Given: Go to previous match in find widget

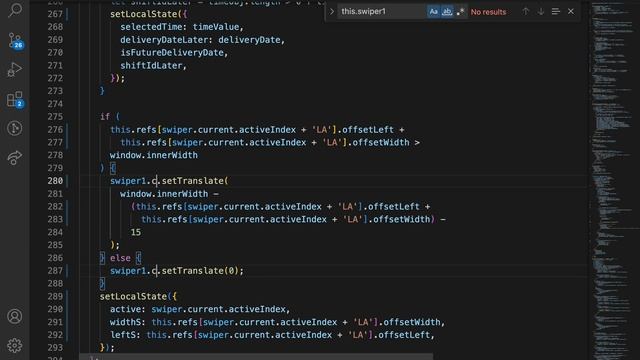Looking at the screenshot, I should coord(526,11).
